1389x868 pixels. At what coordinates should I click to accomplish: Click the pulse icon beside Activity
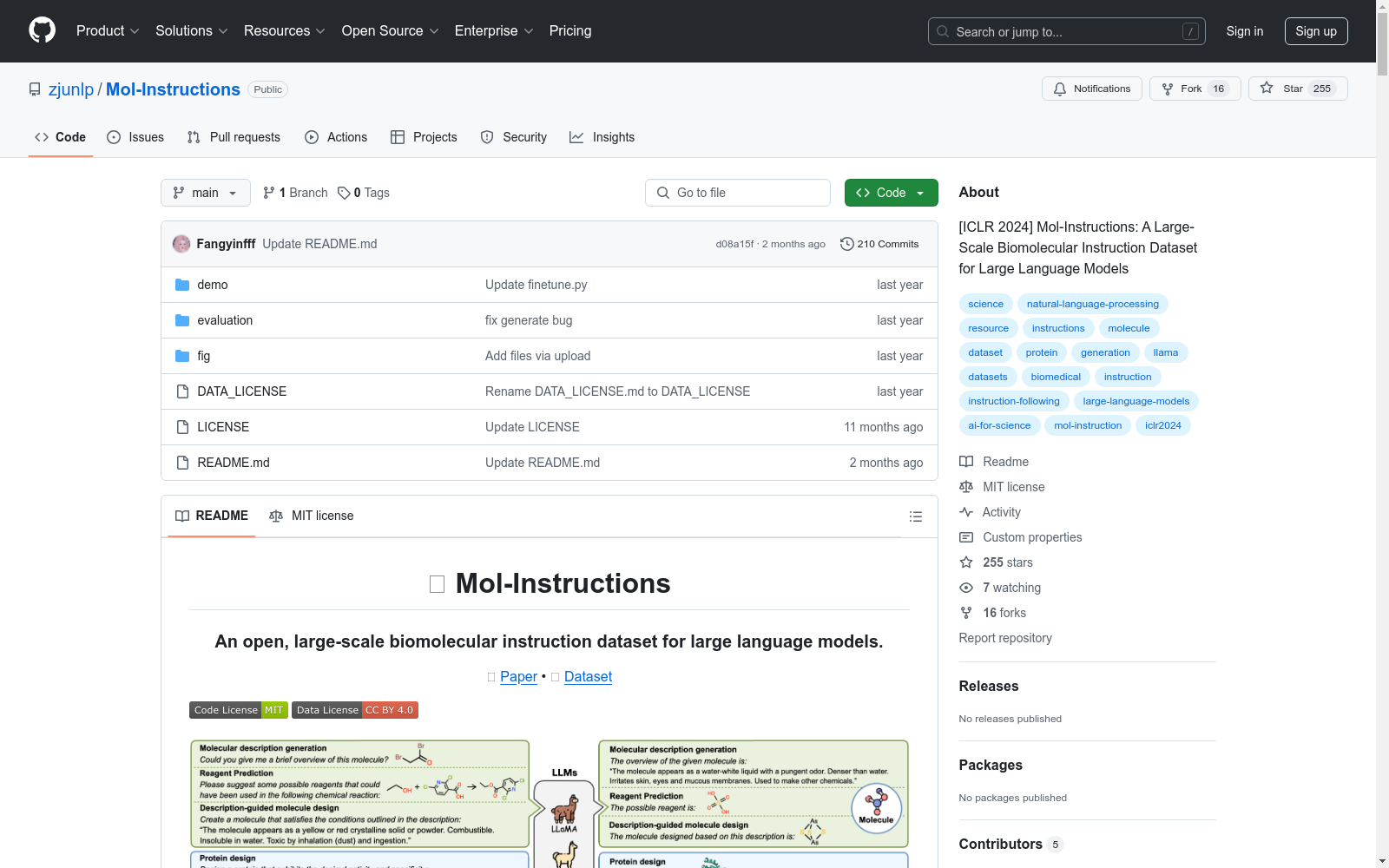pos(966,512)
